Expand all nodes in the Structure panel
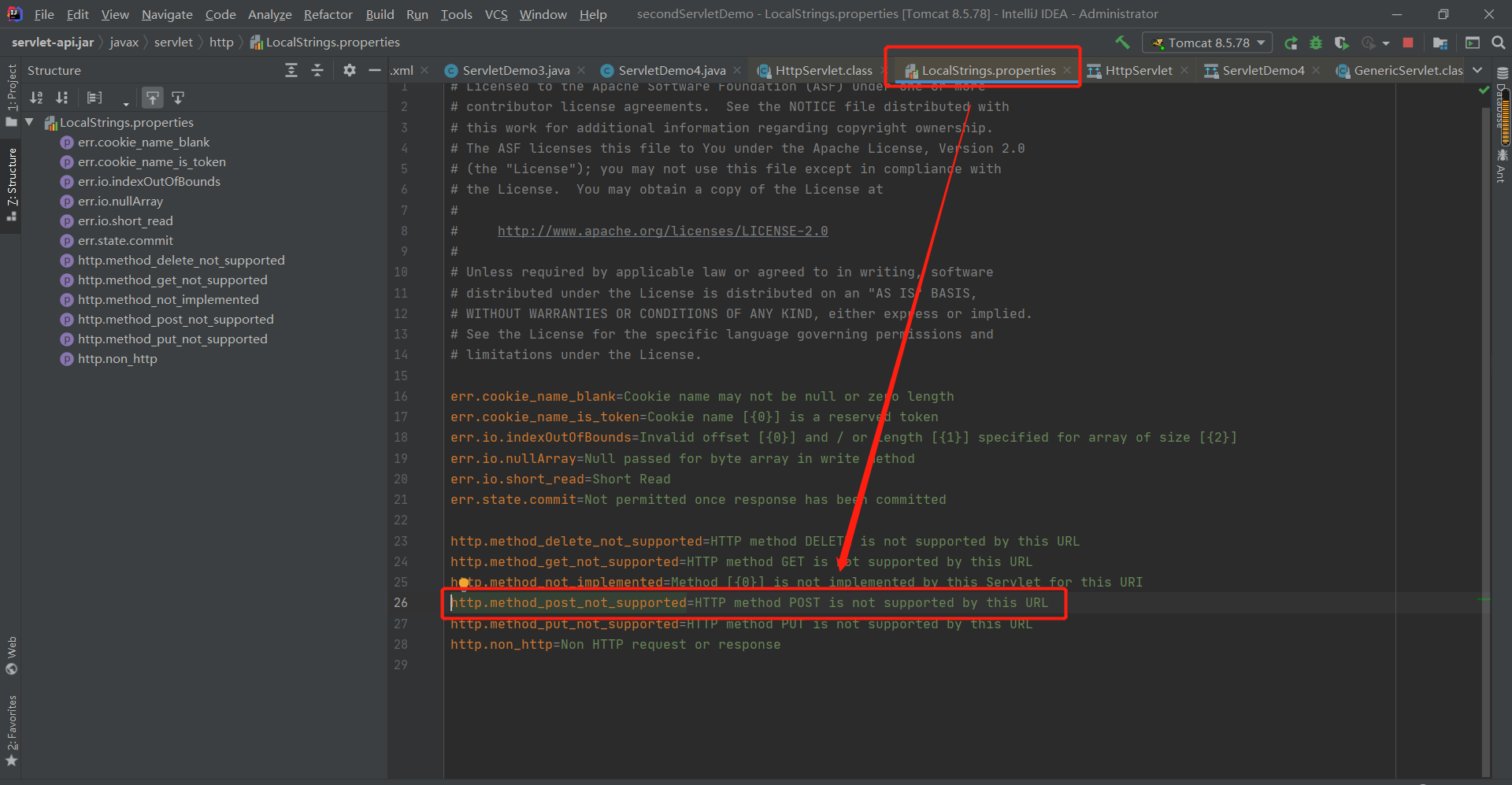This screenshot has width=1512, height=785. (291, 70)
